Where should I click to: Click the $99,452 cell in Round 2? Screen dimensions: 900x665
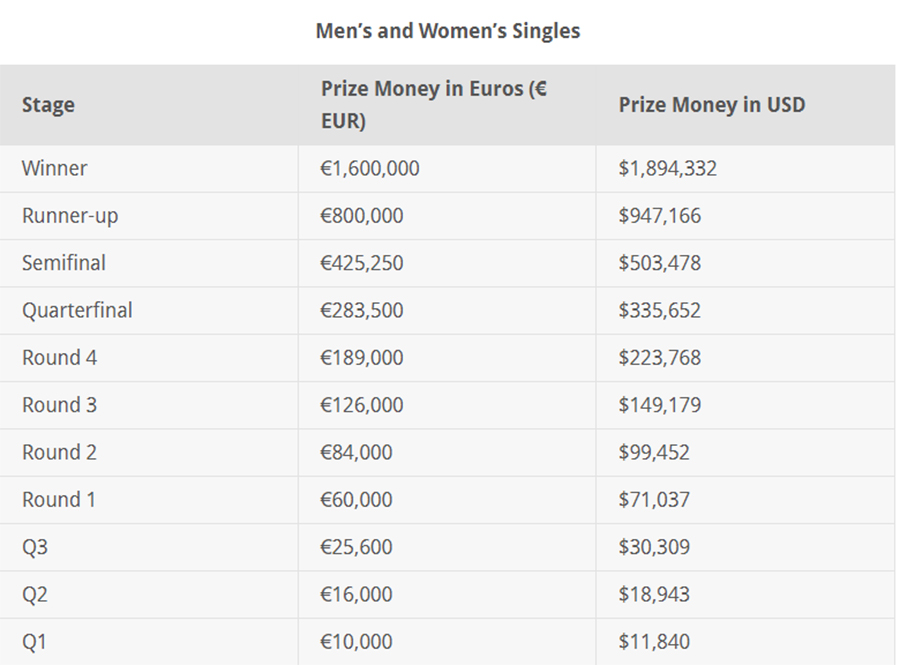pyautogui.click(x=654, y=452)
